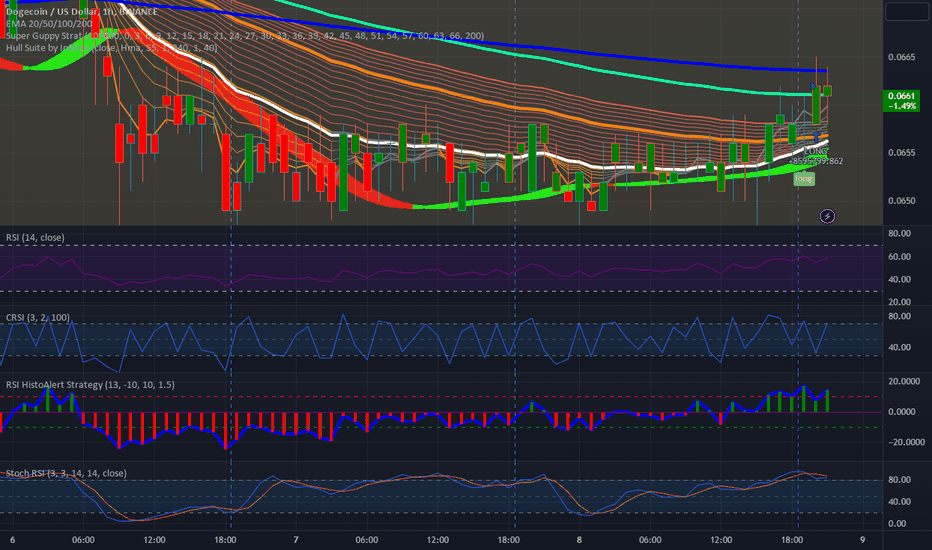Click the day 6 label on time axis

12,540
